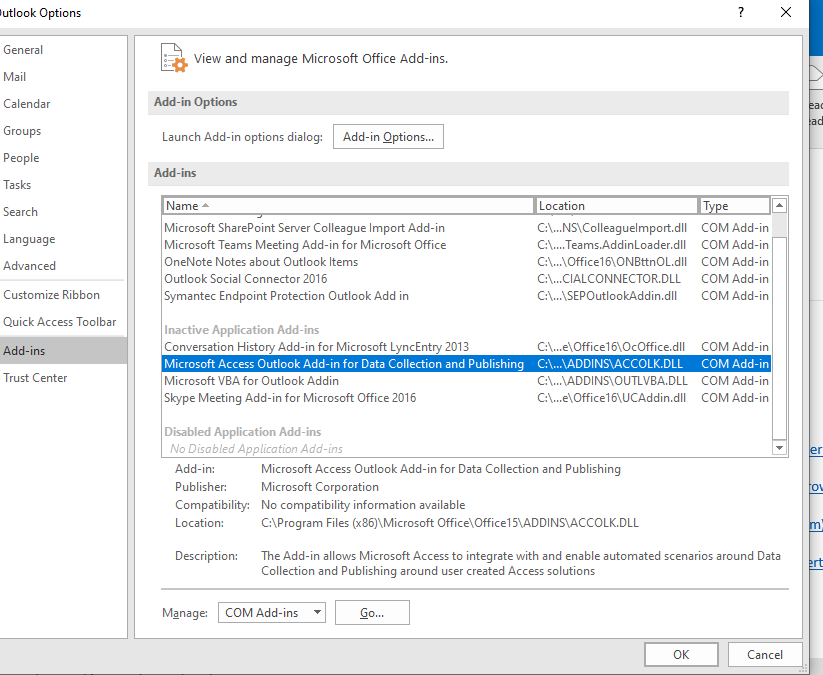Click the Cancel button
Viewport: 823px width, 675px height.
pos(765,655)
